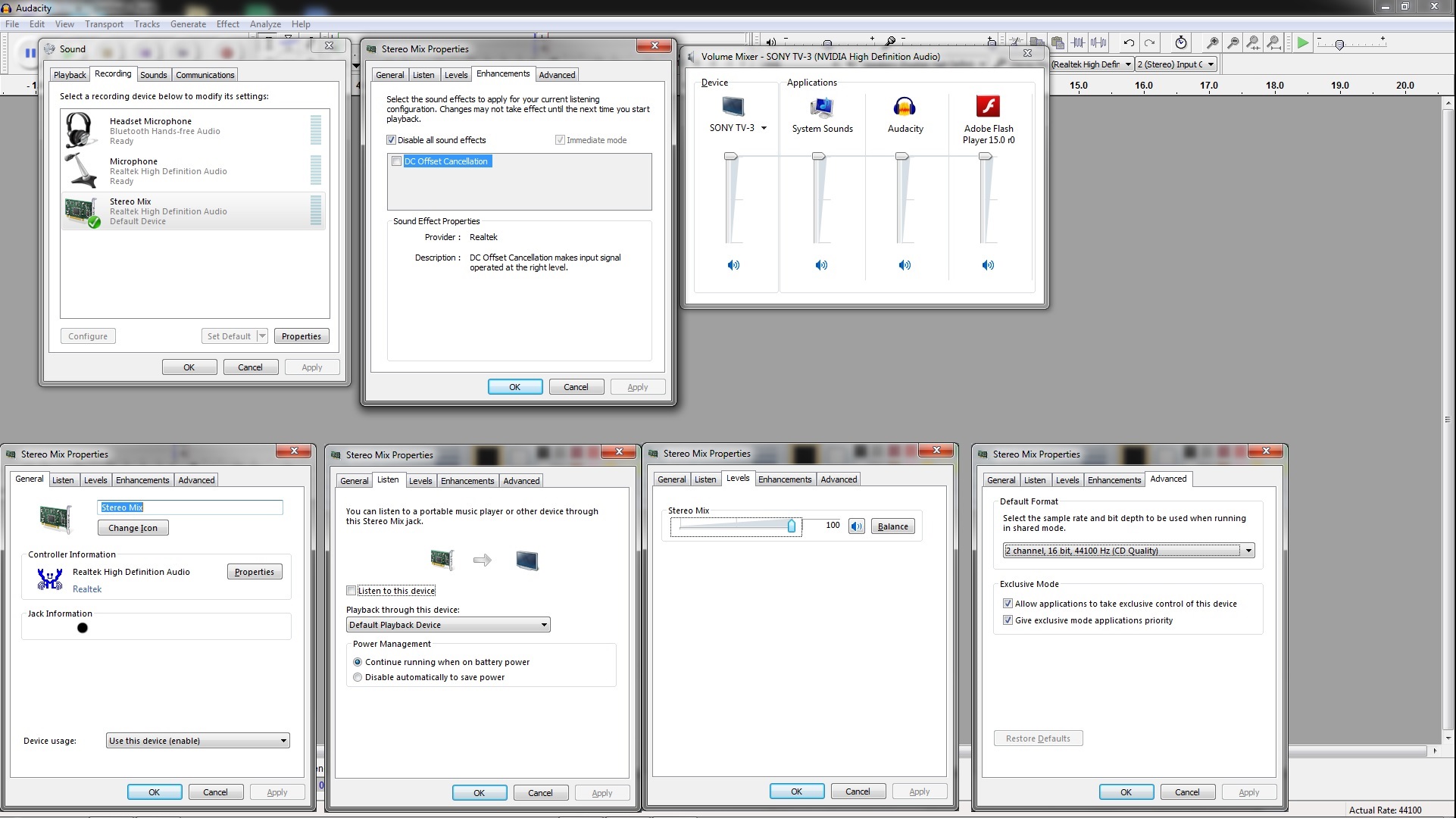Mute System Sounds in Volume Mixer
The width and height of the screenshot is (1456, 818).
[x=821, y=265]
